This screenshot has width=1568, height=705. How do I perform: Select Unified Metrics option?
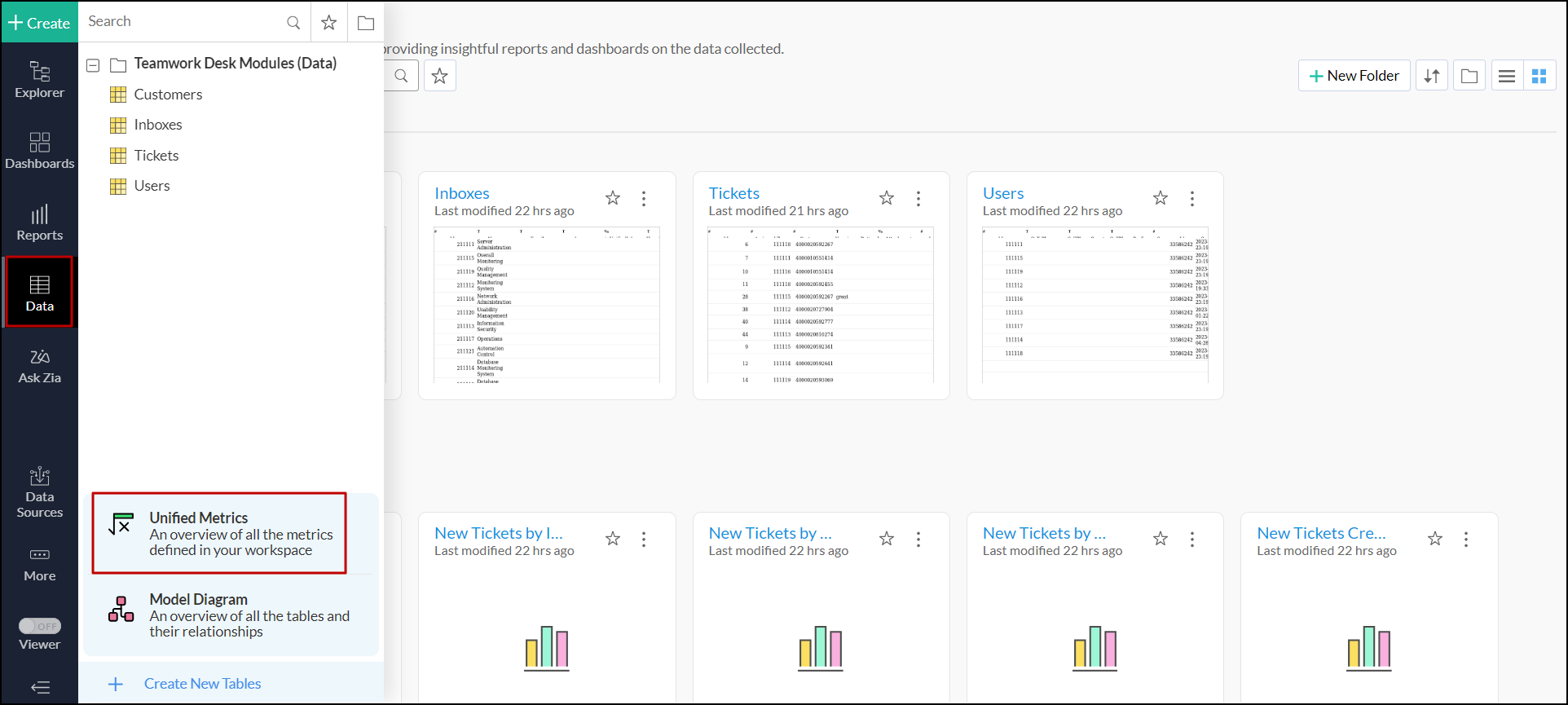[x=219, y=533]
